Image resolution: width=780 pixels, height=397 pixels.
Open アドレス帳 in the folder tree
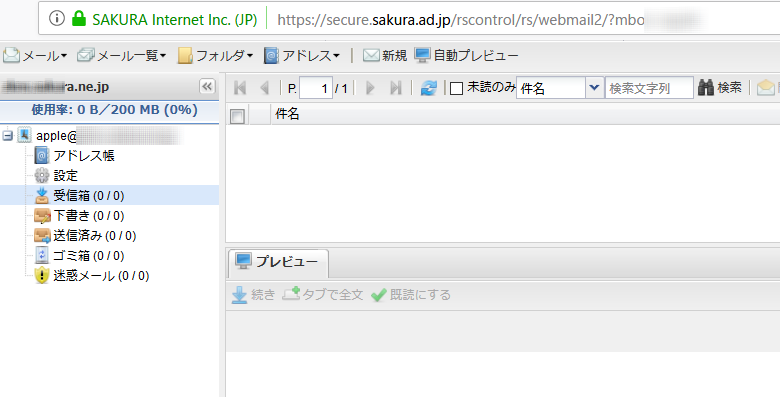click(x=75, y=156)
